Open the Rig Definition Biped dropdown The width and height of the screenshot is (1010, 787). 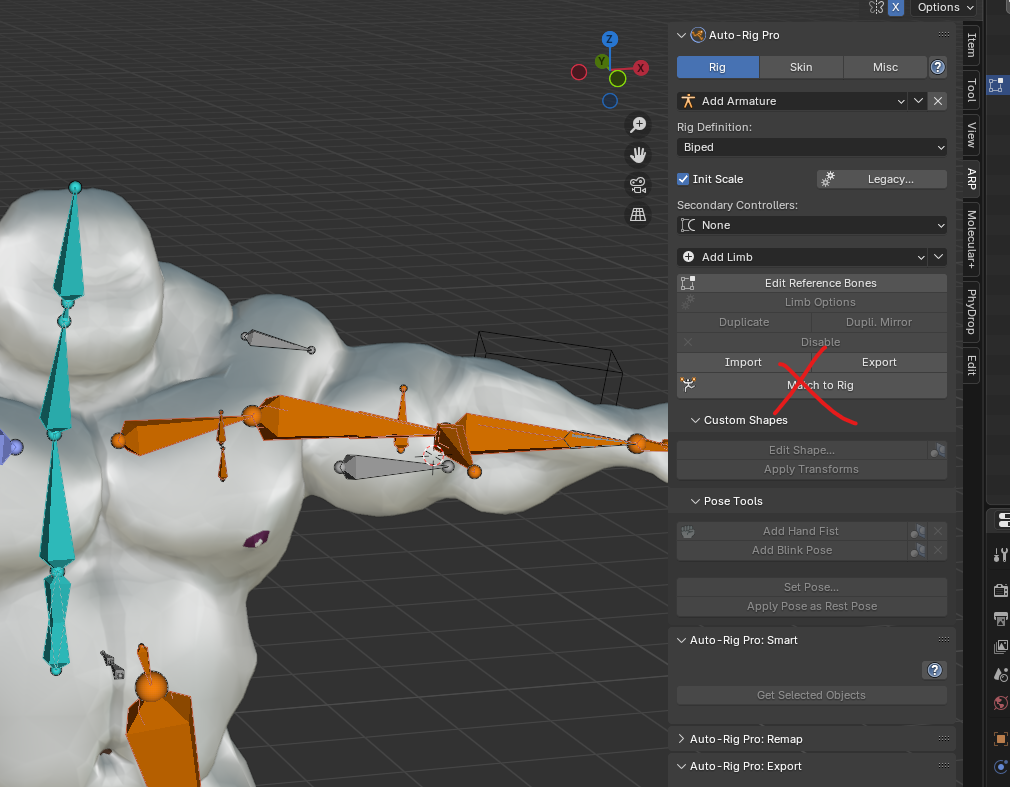(x=812, y=147)
